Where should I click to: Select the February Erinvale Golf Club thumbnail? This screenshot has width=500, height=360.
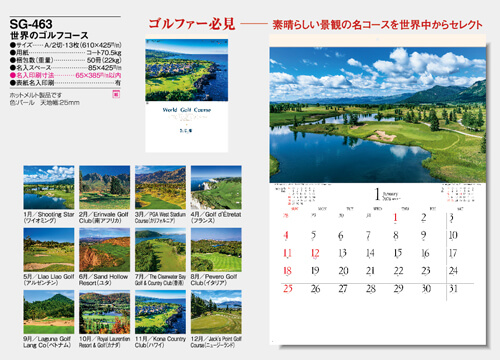tap(105, 187)
